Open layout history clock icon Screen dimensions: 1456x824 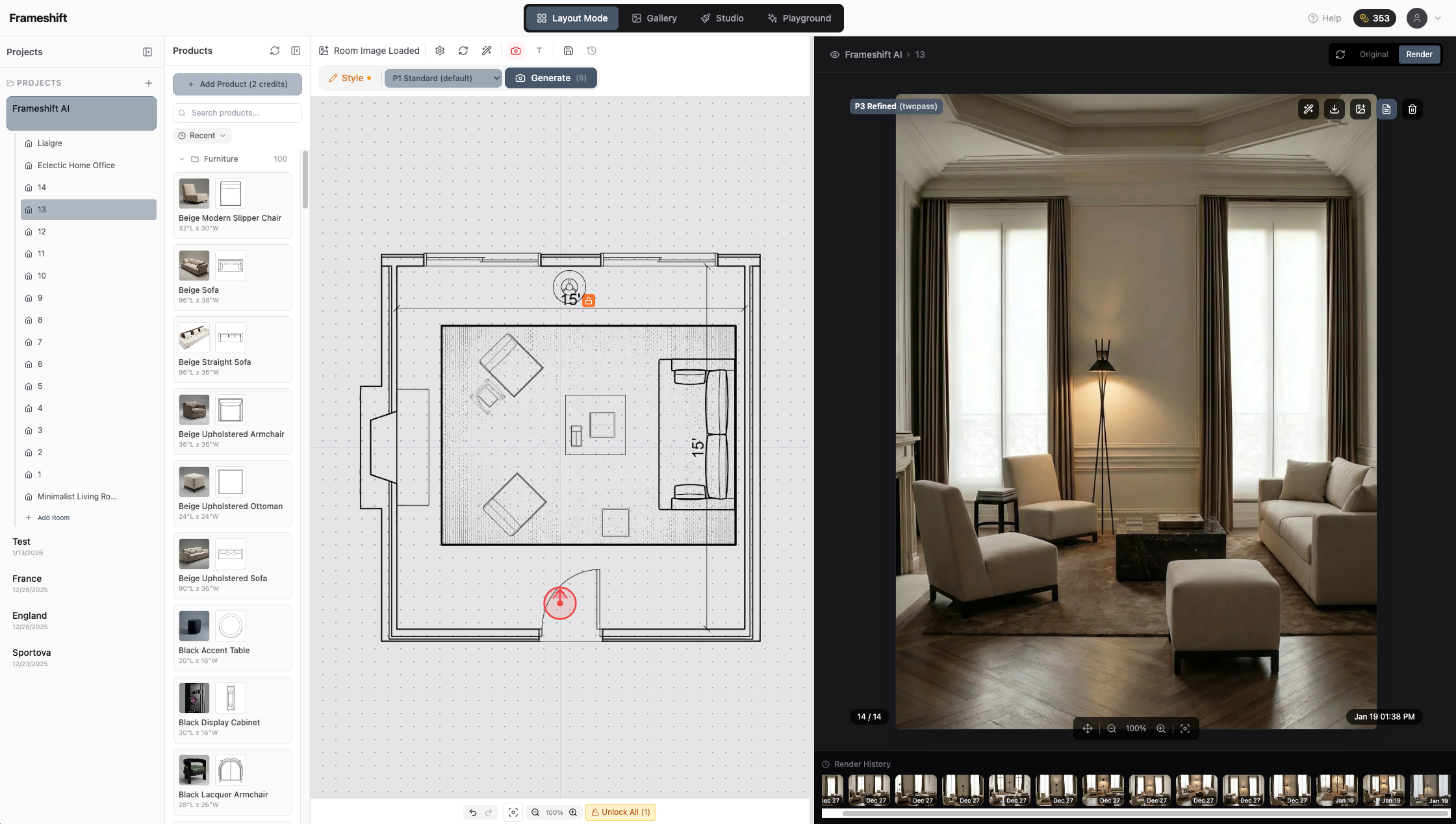[x=592, y=51]
